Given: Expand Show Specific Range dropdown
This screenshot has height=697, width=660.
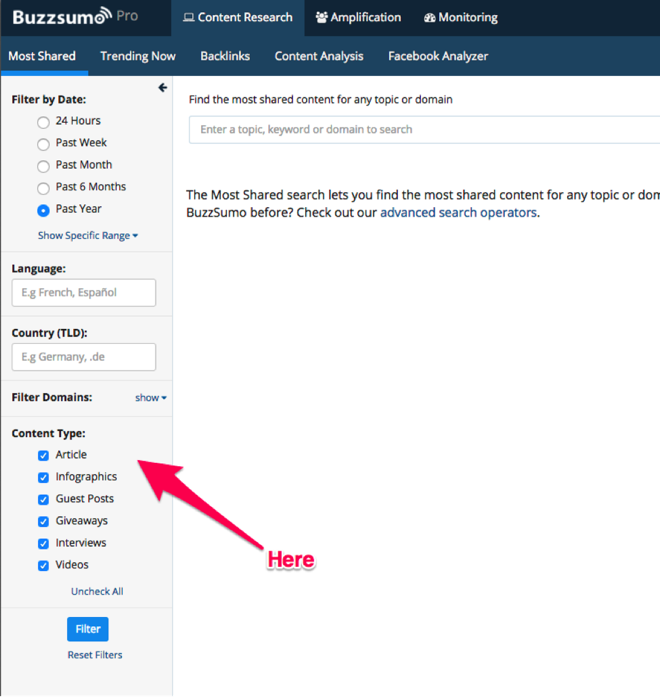Looking at the screenshot, I should pyautogui.click(x=88, y=236).
